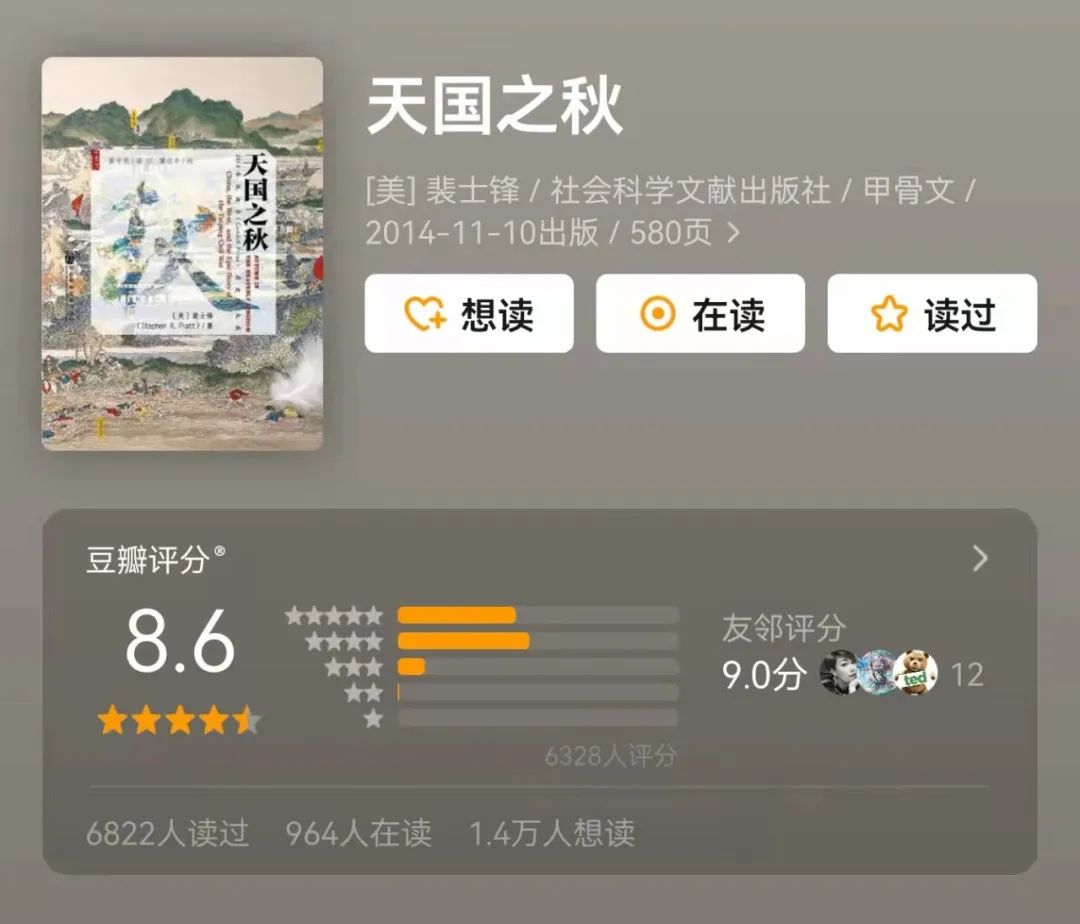Open the first friend avatar
1080x924 pixels.
pyautogui.click(x=840, y=673)
